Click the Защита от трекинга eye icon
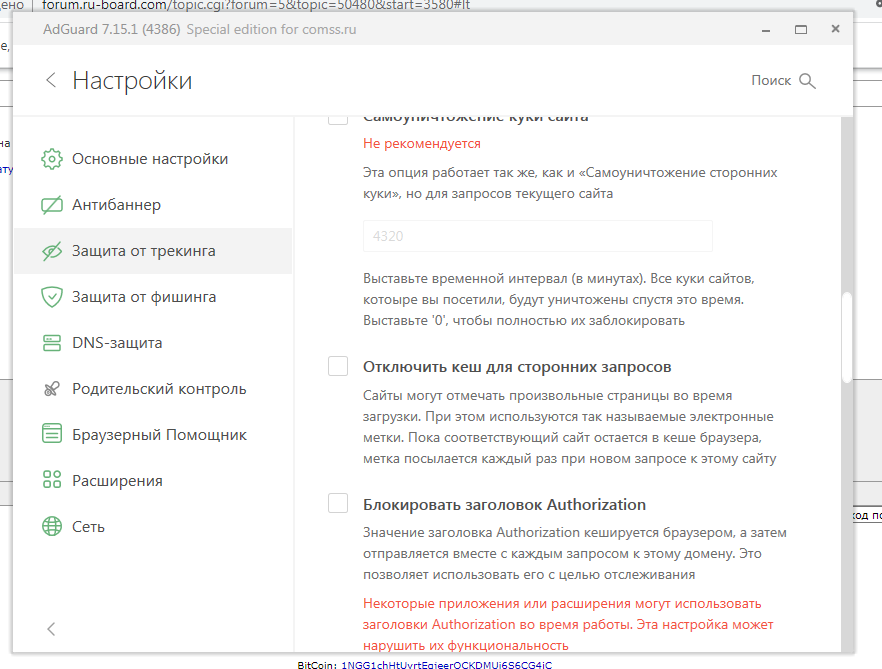This screenshot has width=882, height=669. click(x=52, y=252)
